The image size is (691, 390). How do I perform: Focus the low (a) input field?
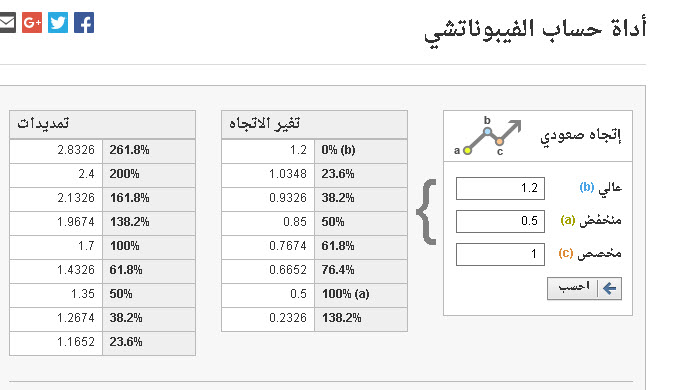point(500,221)
